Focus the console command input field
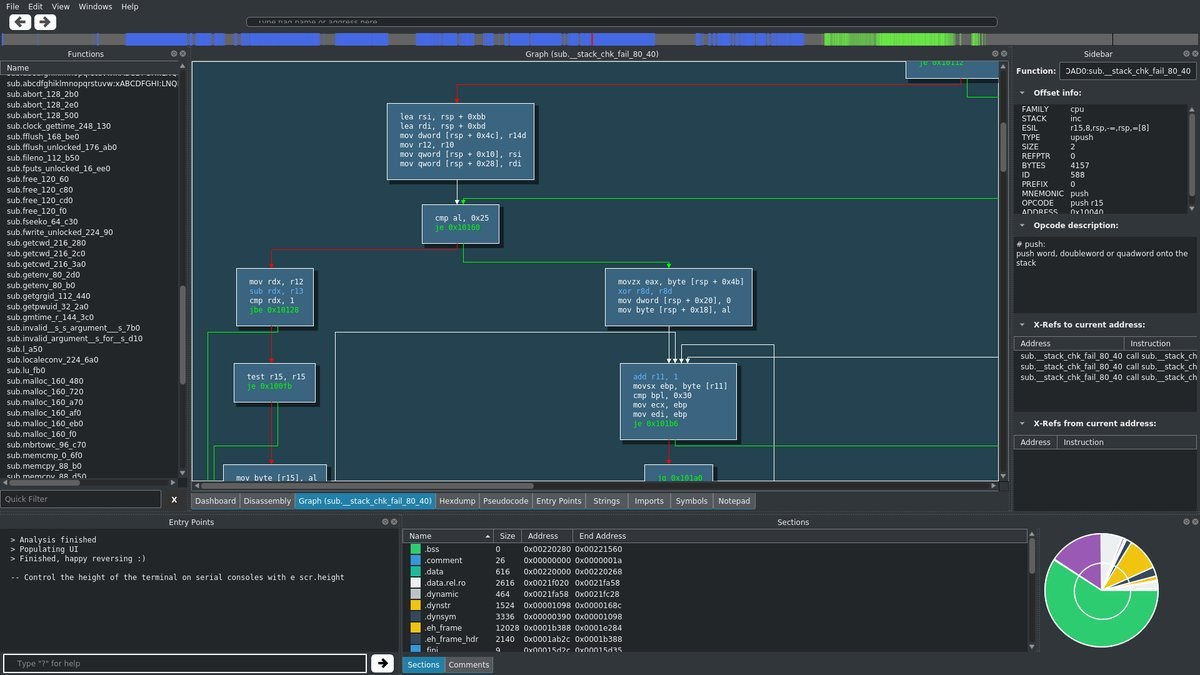1200x675 pixels. [185, 663]
